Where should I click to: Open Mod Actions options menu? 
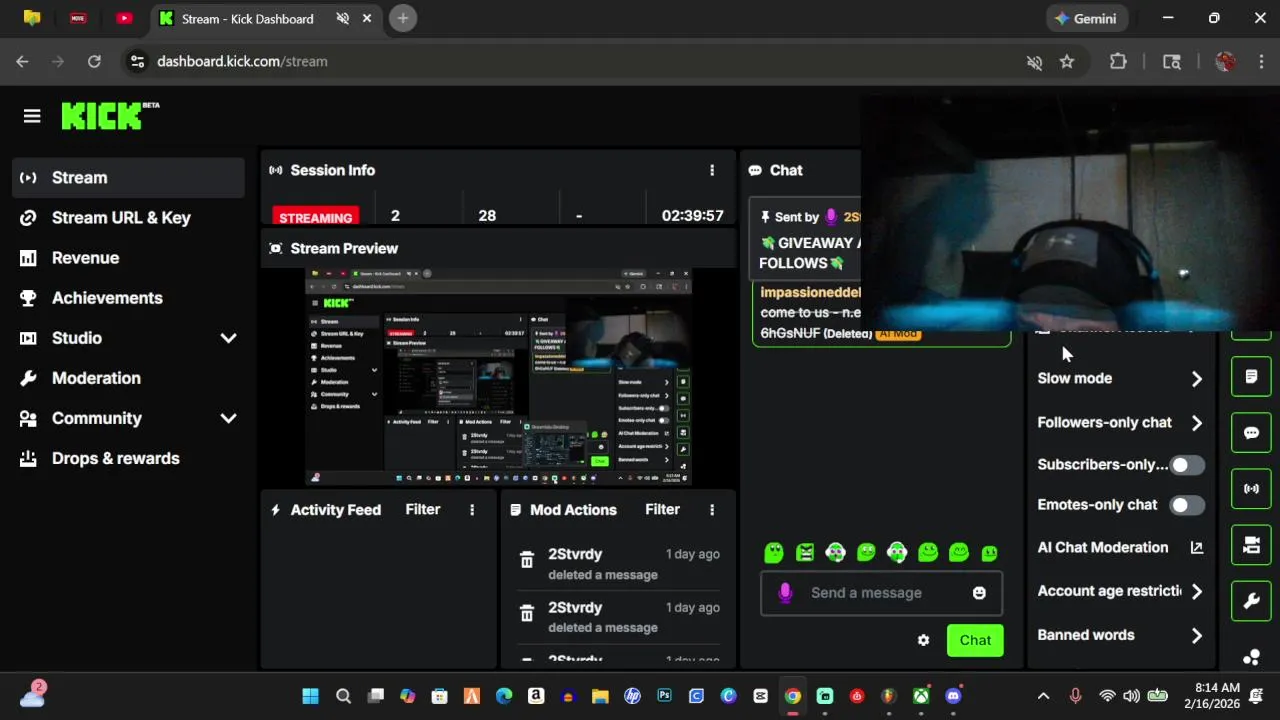pyautogui.click(x=712, y=510)
